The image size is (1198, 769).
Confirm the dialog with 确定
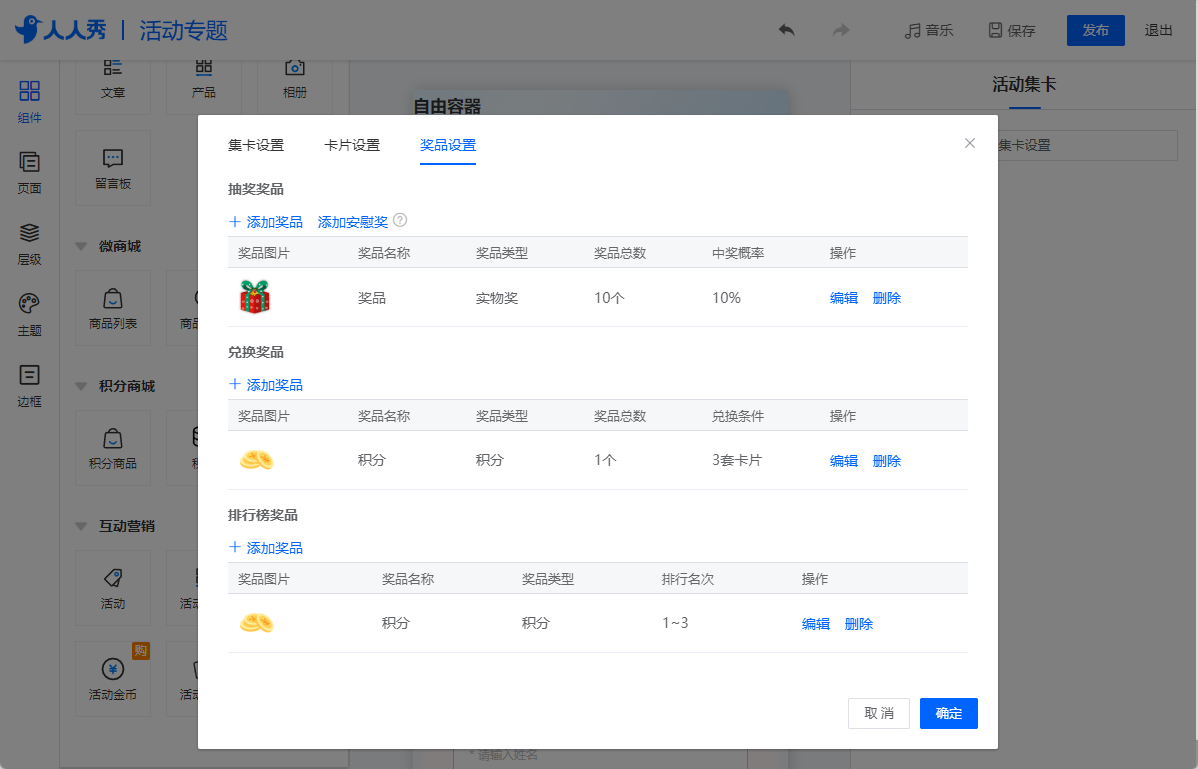949,713
